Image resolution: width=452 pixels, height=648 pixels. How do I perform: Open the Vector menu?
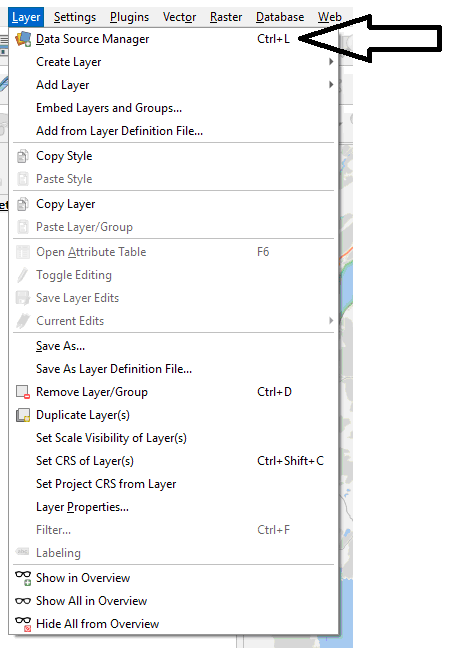click(x=179, y=17)
